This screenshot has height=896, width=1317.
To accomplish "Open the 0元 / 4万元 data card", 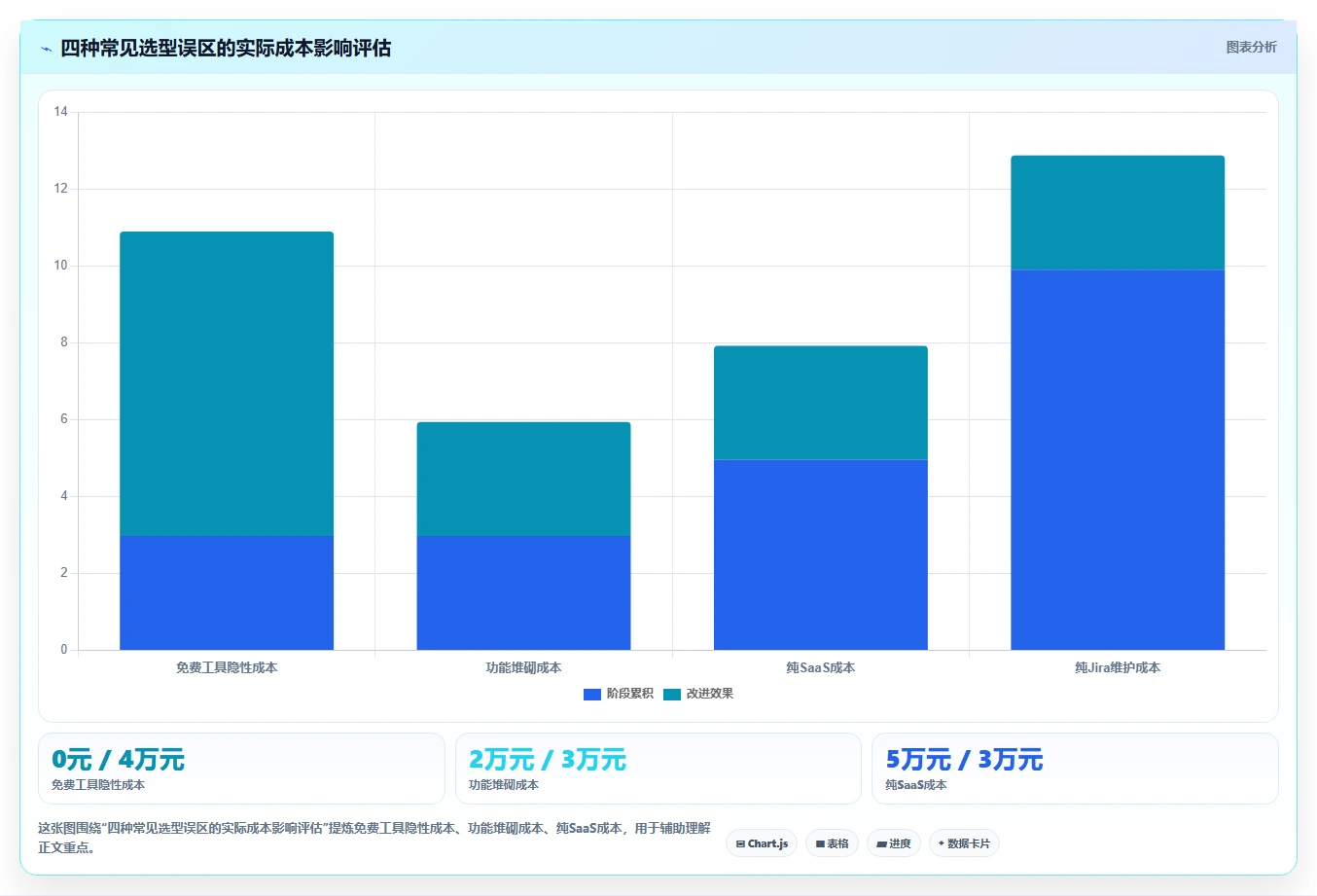I will click(x=241, y=769).
